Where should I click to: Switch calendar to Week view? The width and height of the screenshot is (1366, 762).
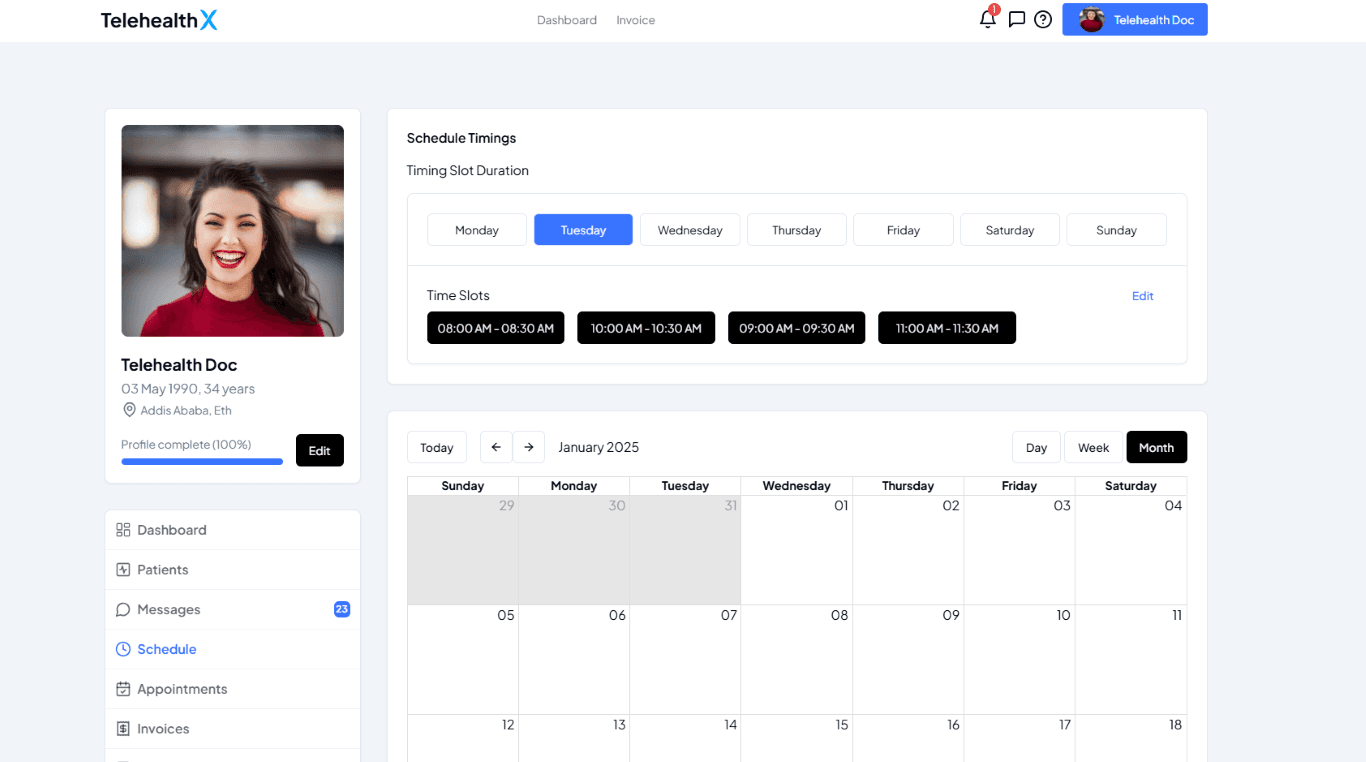[1093, 447]
